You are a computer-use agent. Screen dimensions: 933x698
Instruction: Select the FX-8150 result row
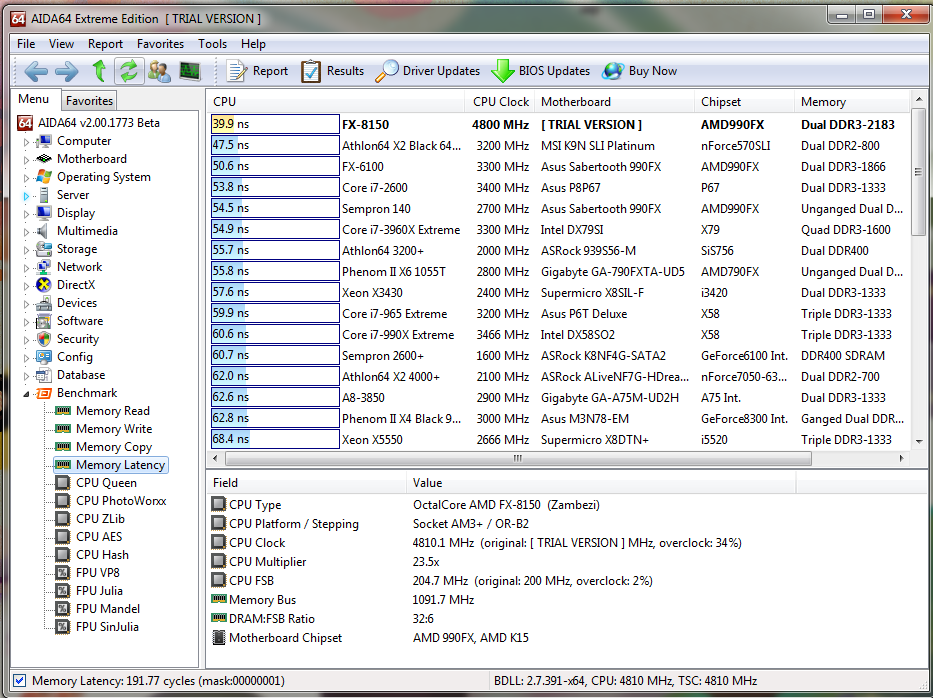click(x=558, y=124)
